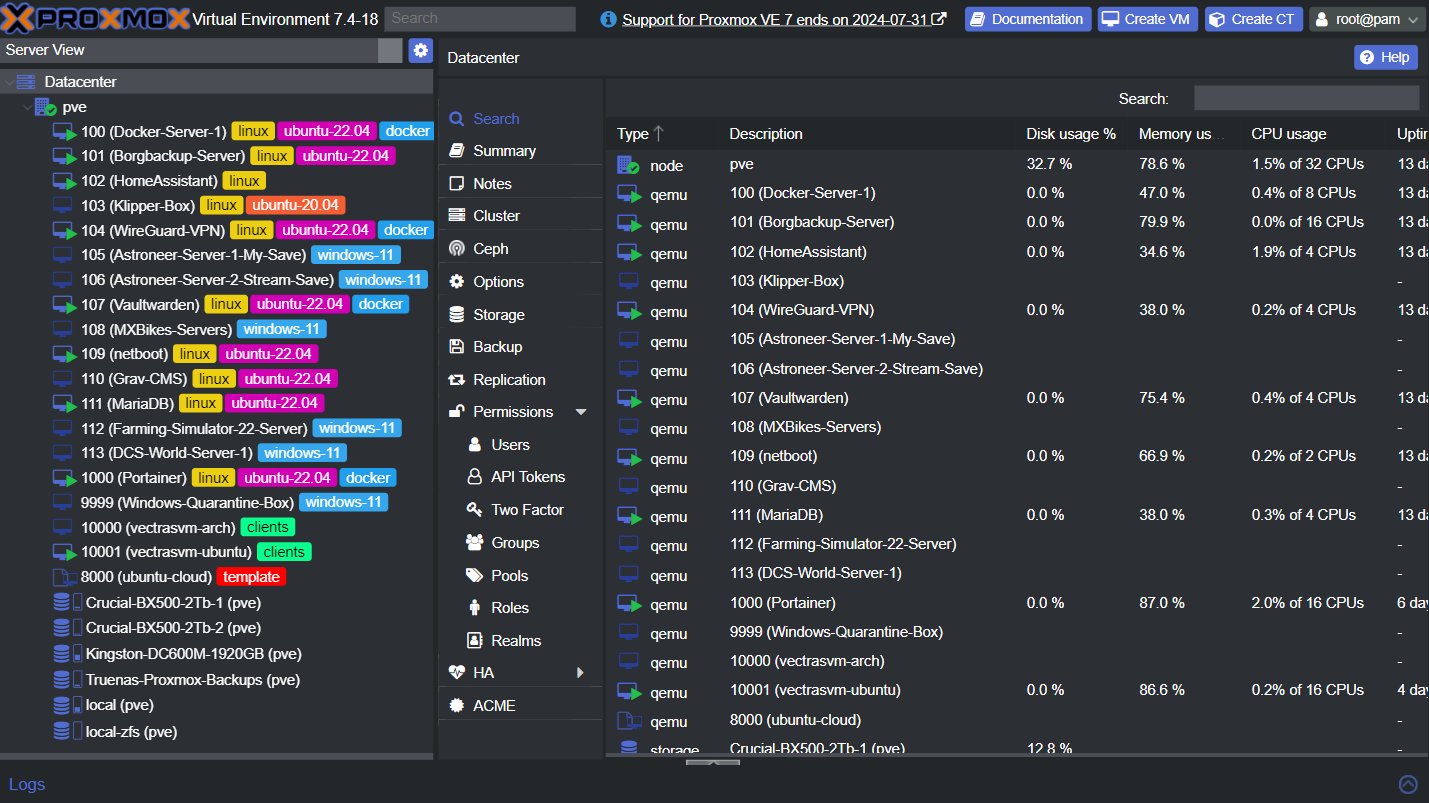
Task: Click the Backup floppy disk icon
Action: [457, 347]
